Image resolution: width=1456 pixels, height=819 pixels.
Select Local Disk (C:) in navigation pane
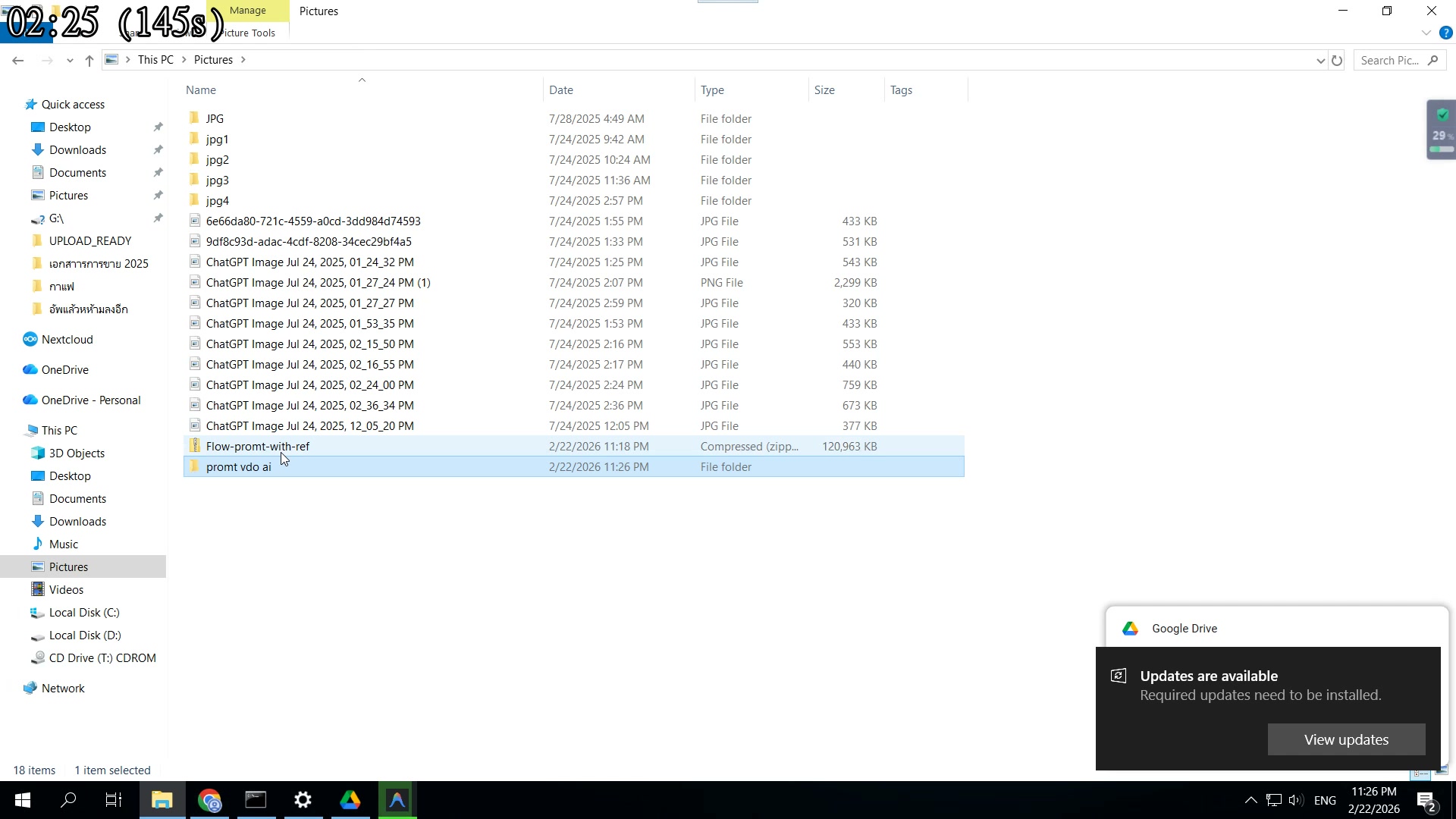84,613
